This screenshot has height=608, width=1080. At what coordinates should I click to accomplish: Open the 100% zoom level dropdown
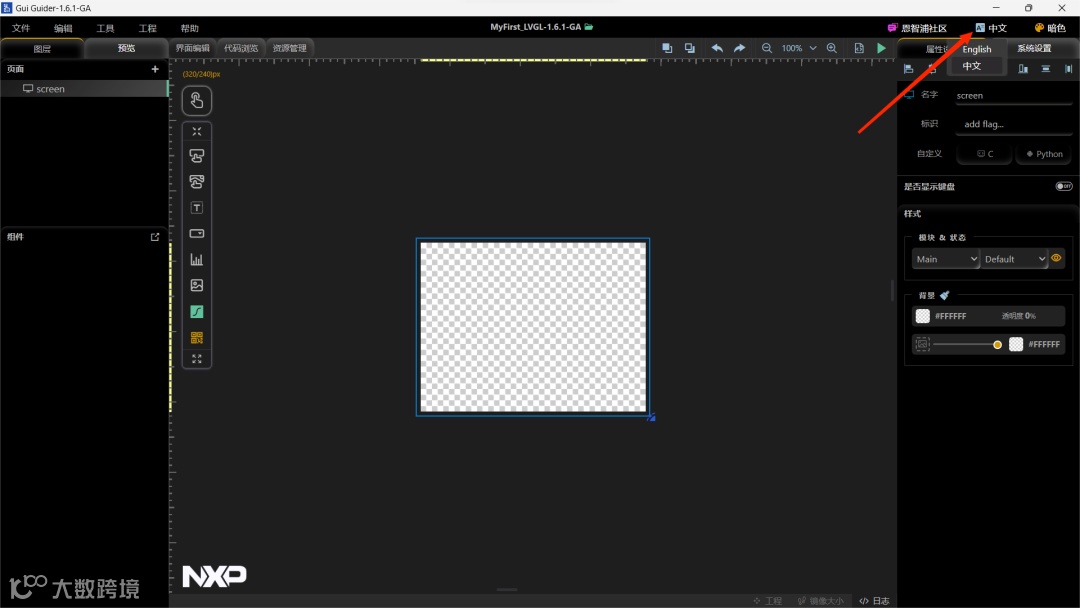[798, 48]
